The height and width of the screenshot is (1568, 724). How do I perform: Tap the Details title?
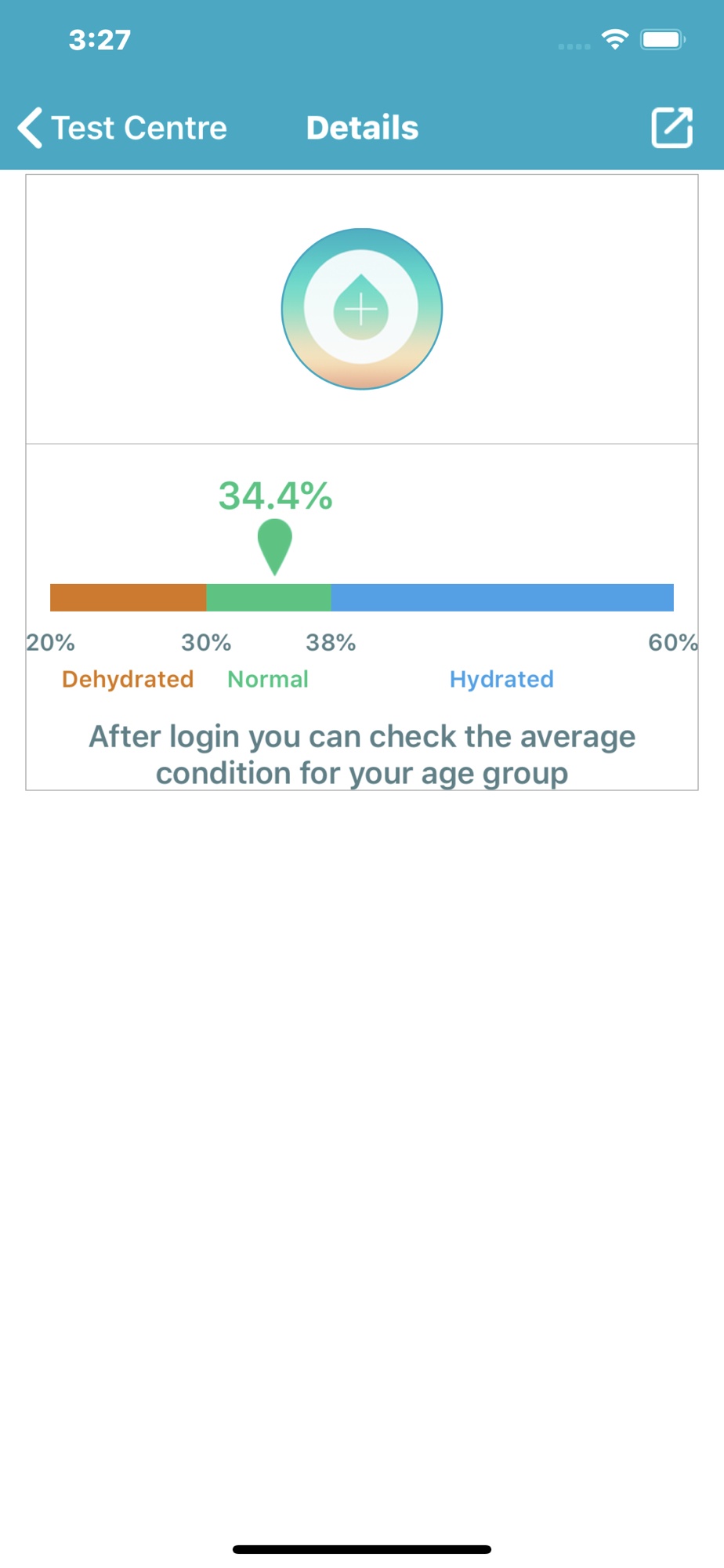tap(362, 128)
